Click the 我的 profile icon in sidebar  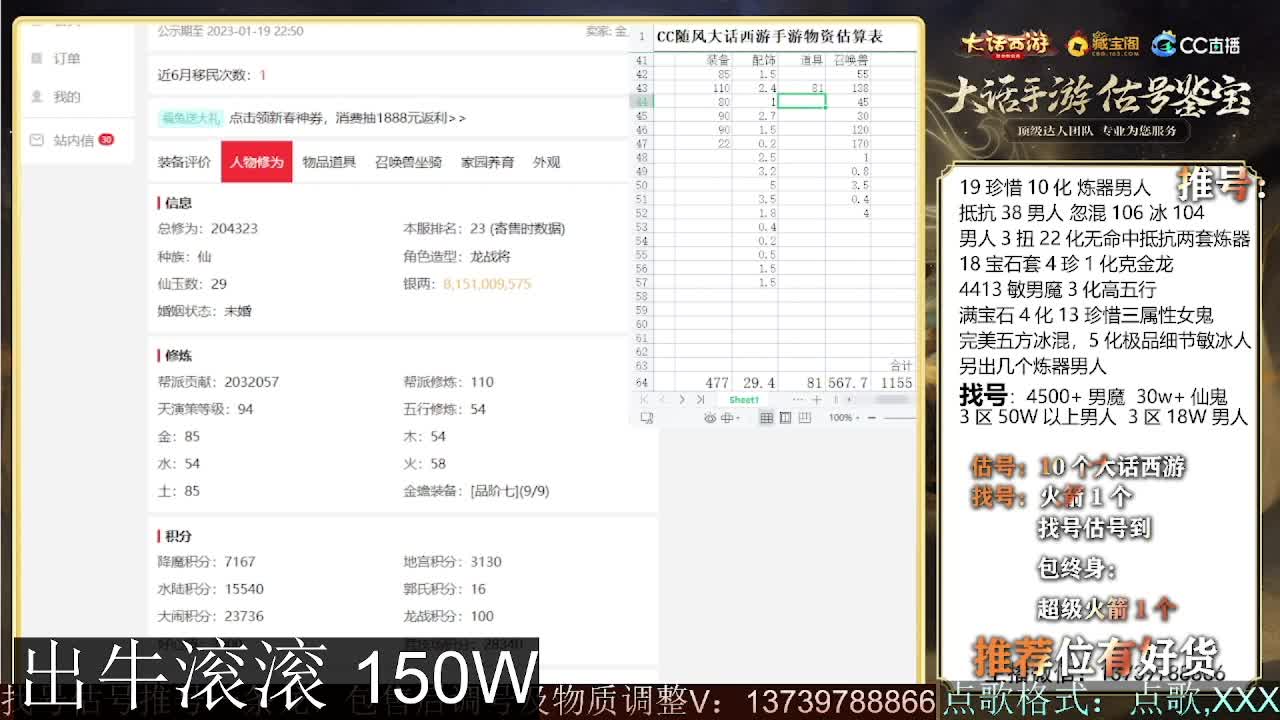[37, 96]
